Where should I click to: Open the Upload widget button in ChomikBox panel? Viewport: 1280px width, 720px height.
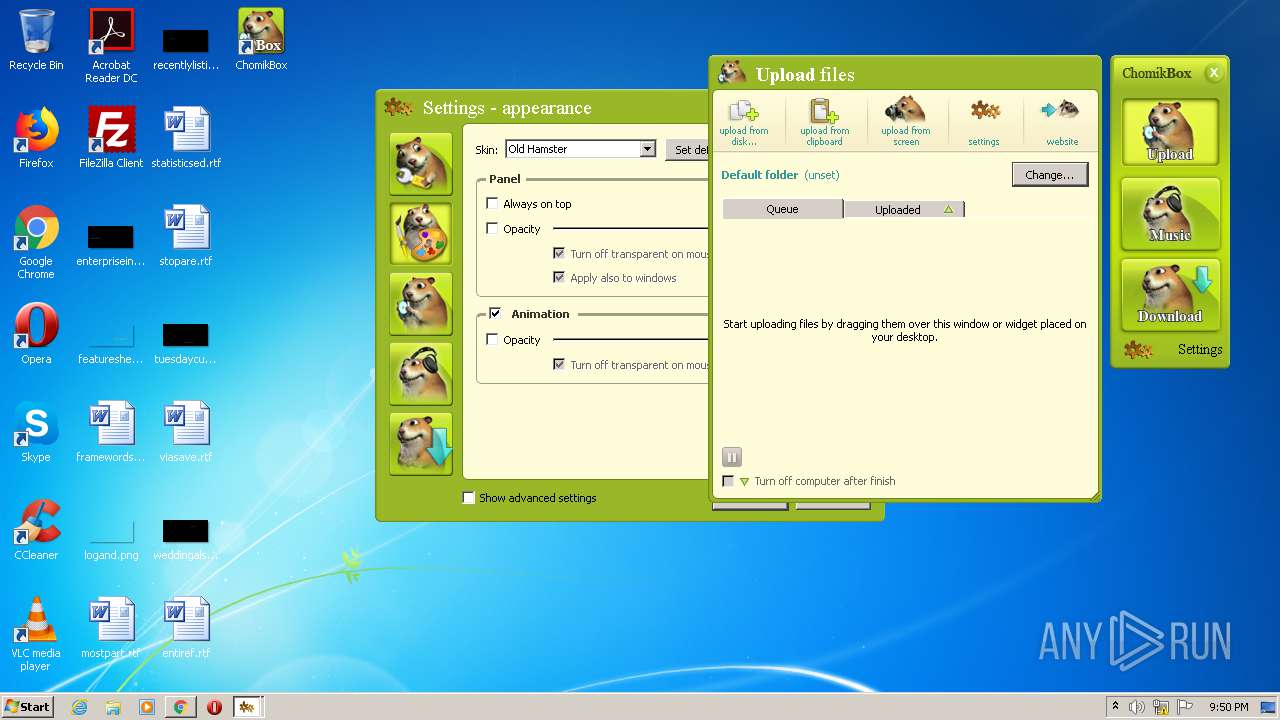point(1170,132)
